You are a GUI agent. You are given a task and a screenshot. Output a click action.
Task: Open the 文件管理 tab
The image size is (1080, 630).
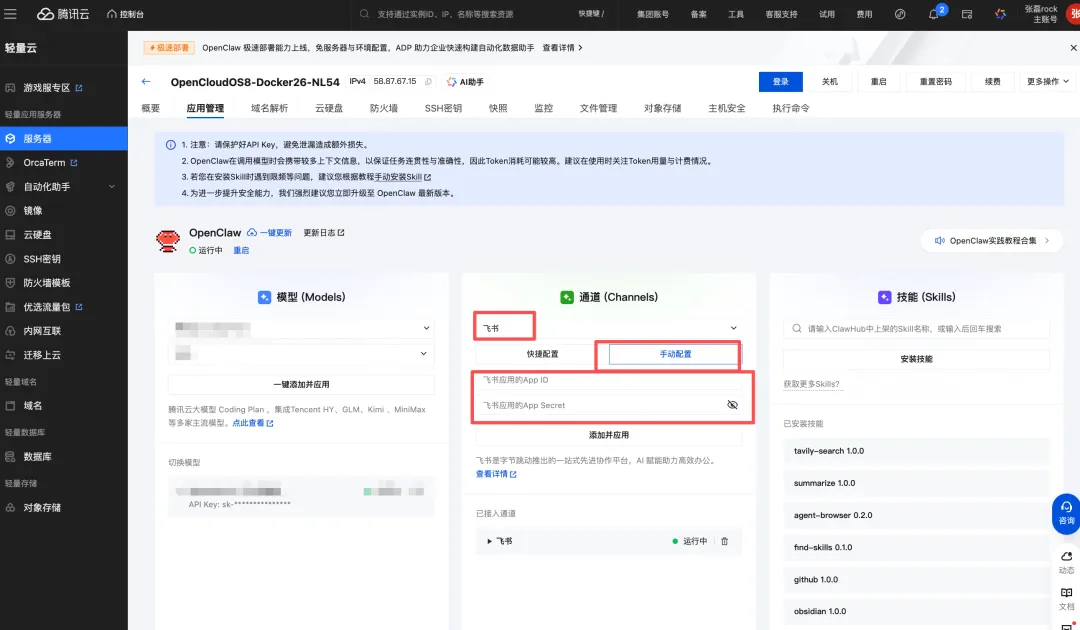(x=599, y=108)
